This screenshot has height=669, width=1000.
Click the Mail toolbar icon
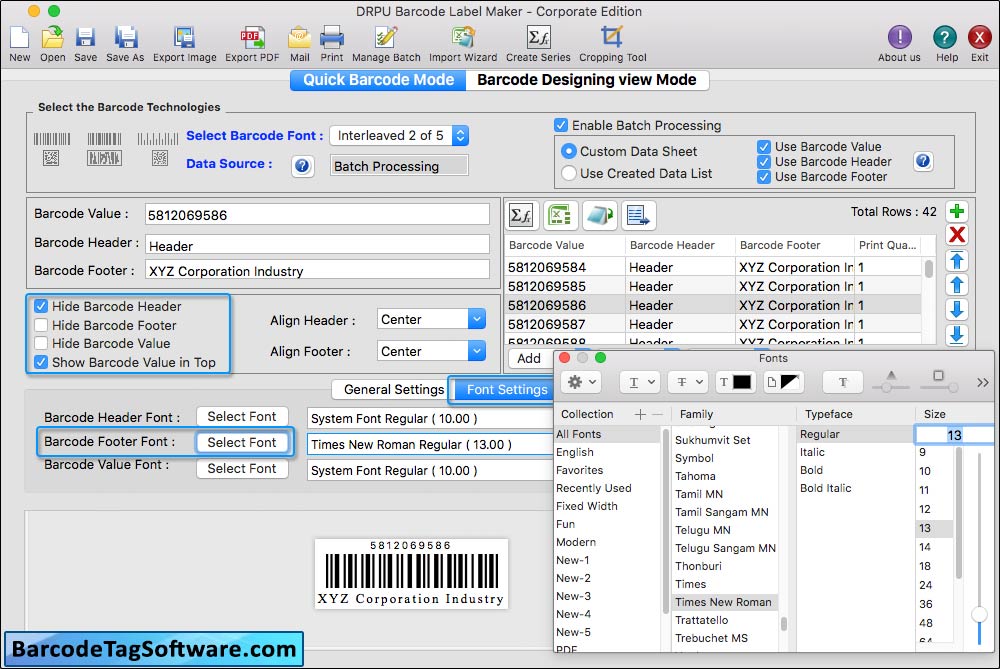pos(299,38)
